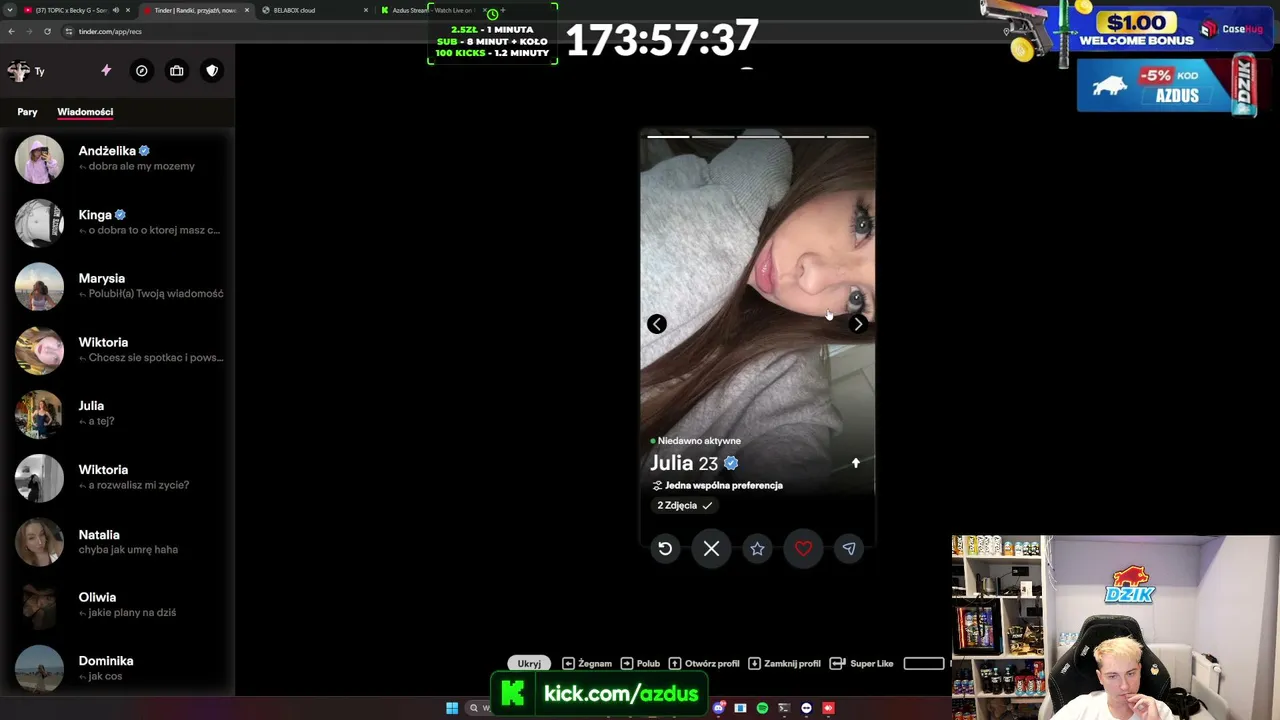Click the Rewind (undo last swipe) icon
The height and width of the screenshot is (720, 1280).
[665, 548]
